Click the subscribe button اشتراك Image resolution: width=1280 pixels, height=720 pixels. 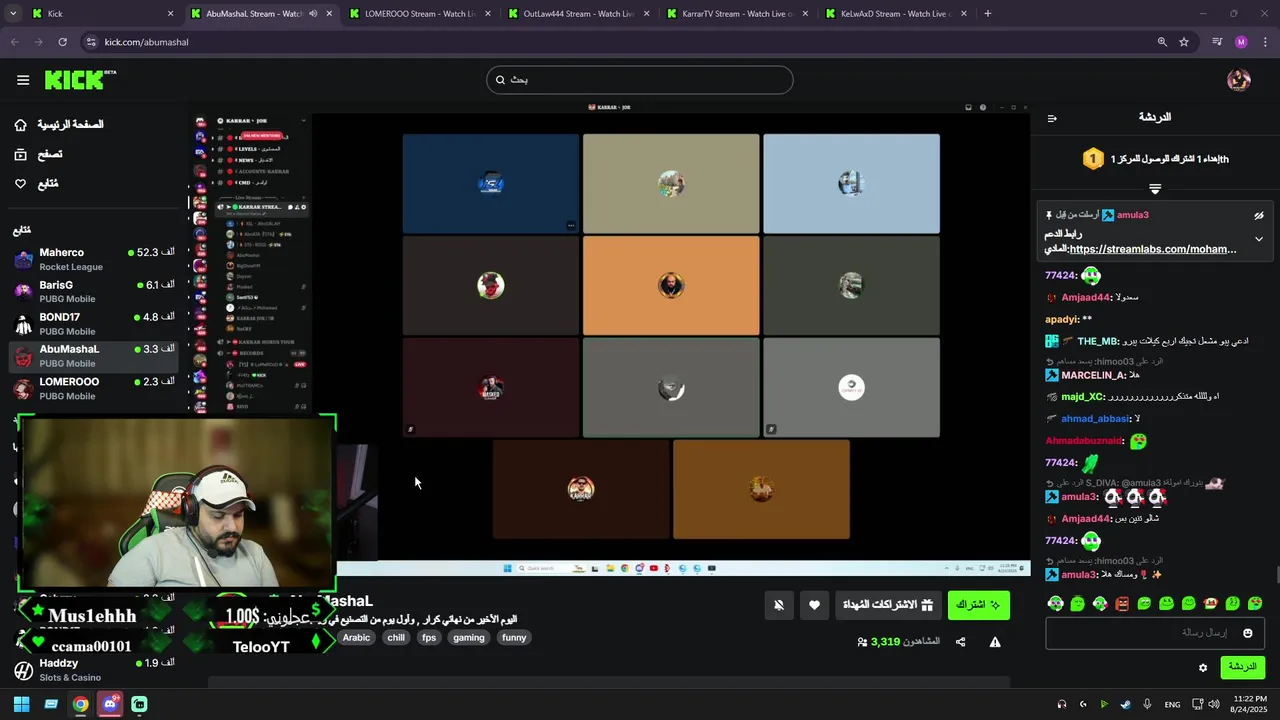[978, 605]
